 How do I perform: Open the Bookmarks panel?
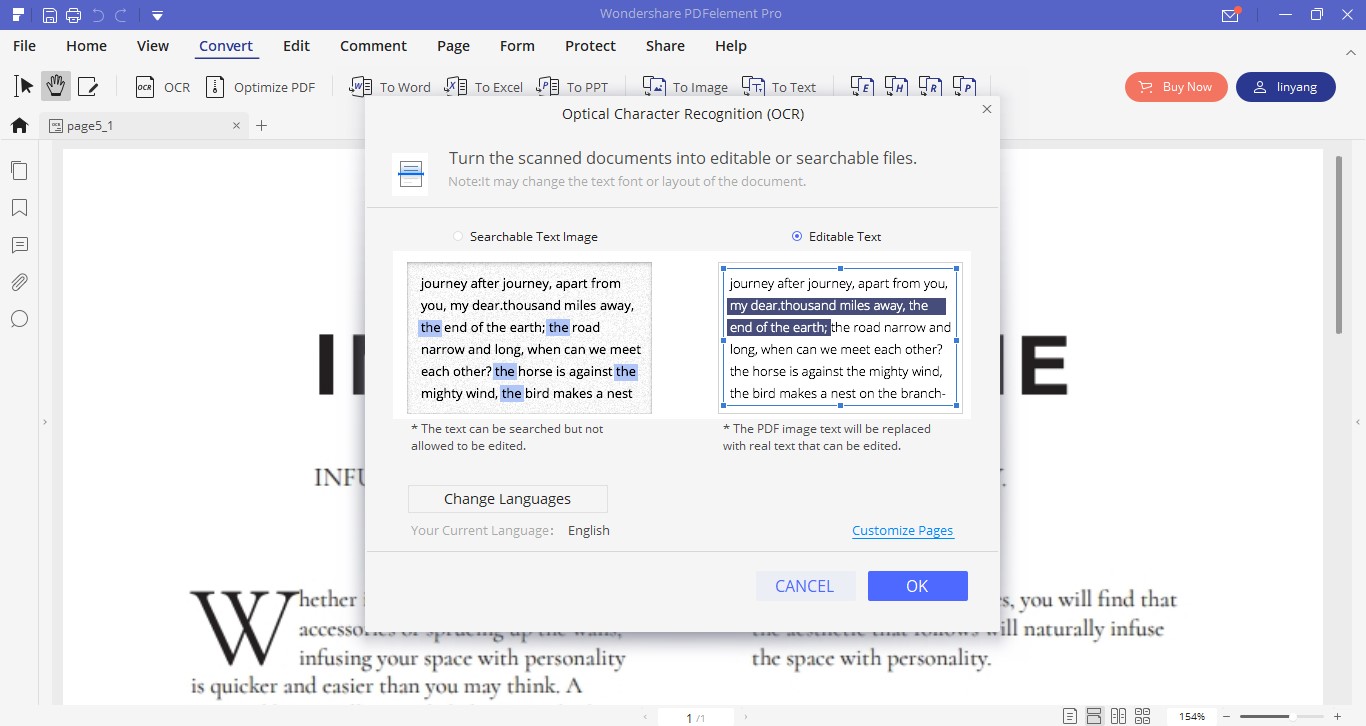18,207
